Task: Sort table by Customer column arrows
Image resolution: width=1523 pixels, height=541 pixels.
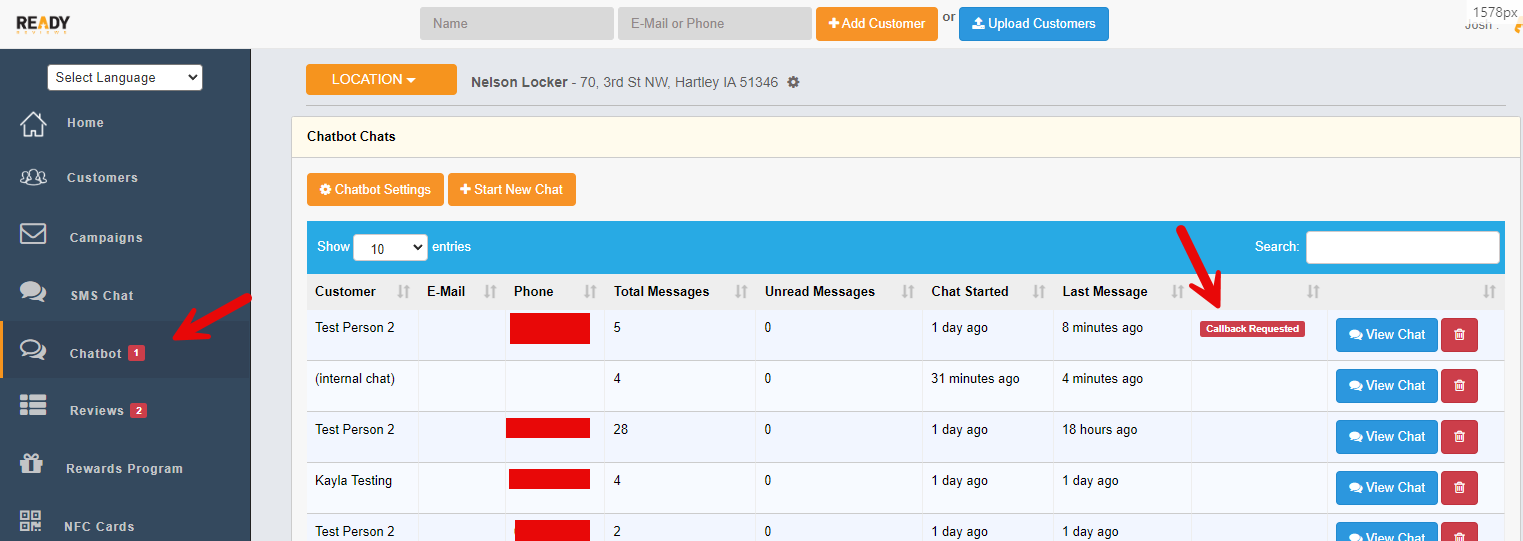Action: point(403,292)
